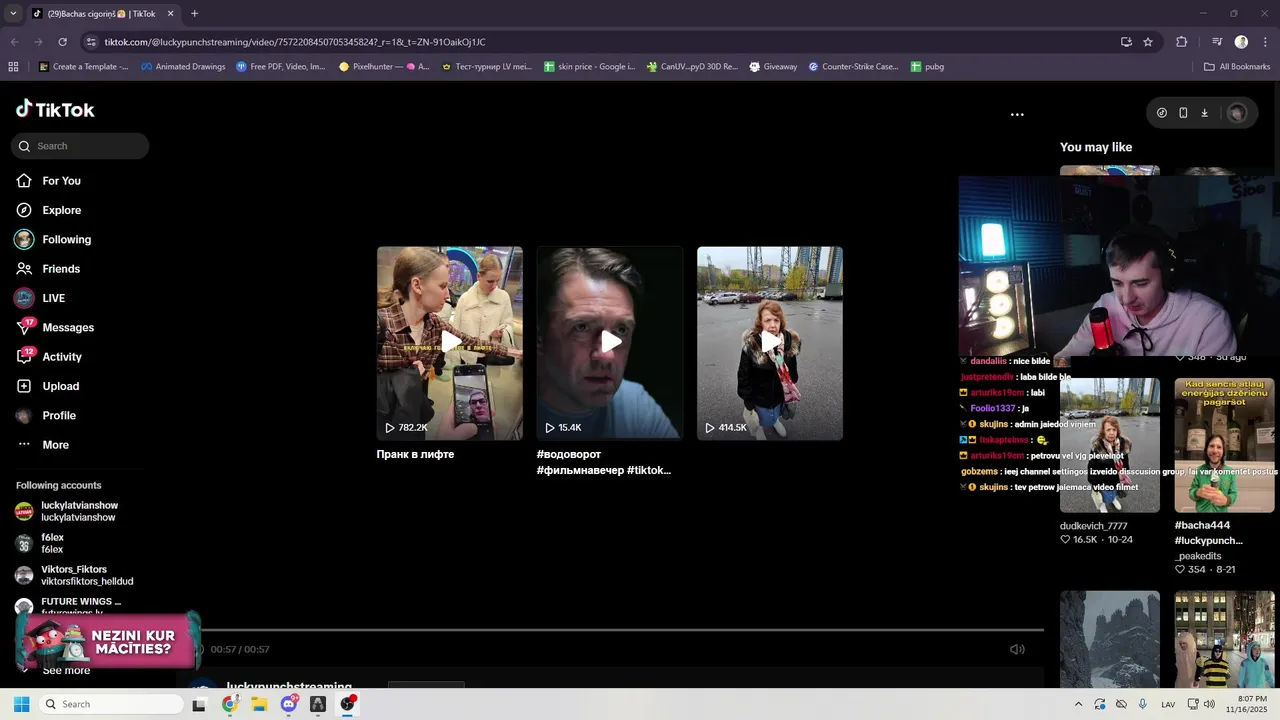Open the TikTok profile avatar menu

(x=1237, y=113)
